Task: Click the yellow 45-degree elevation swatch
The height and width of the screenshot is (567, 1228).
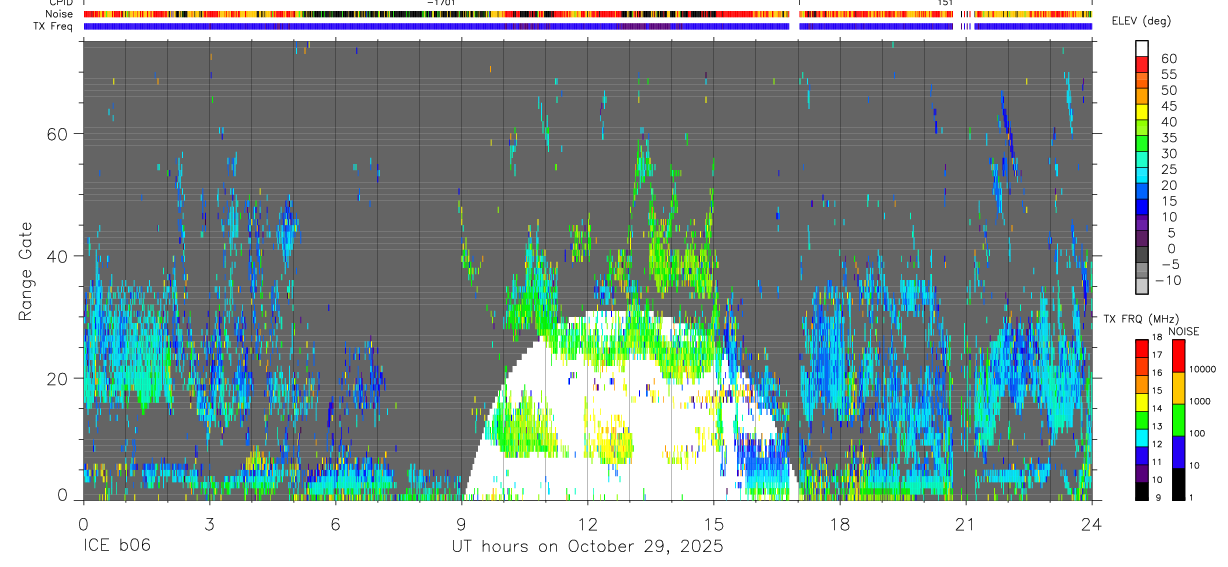Action: pyautogui.click(x=1143, y=111)
